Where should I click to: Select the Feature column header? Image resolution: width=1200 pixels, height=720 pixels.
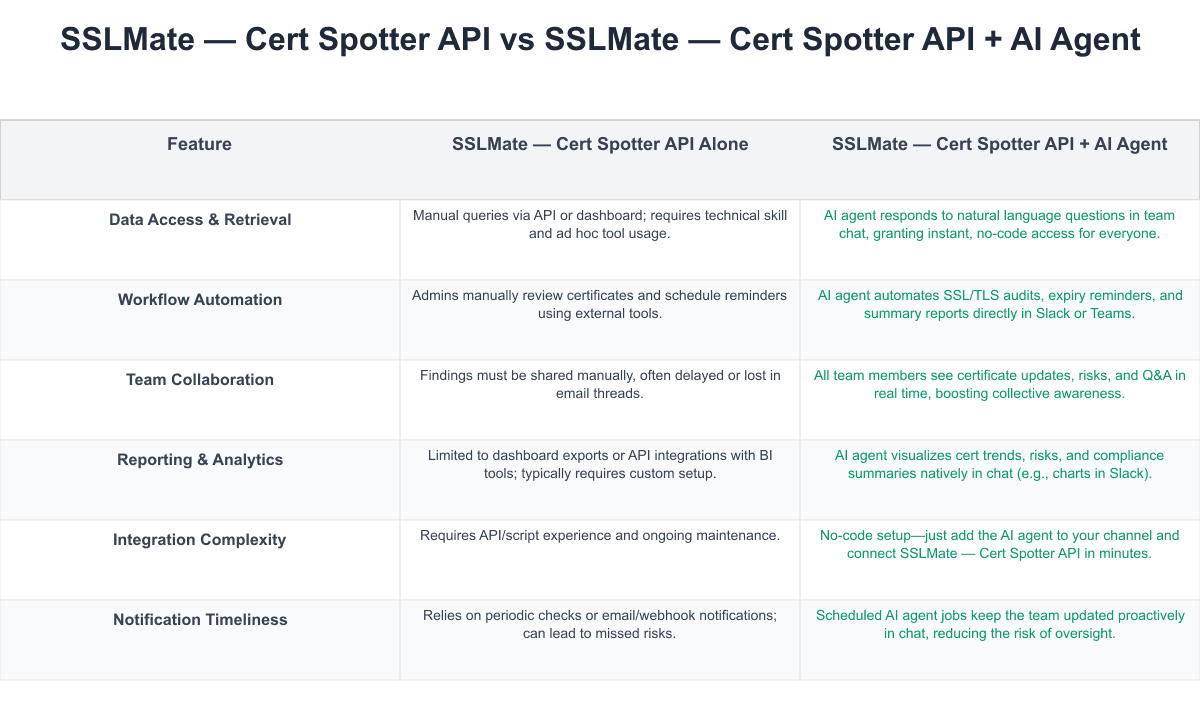[199, 144]
